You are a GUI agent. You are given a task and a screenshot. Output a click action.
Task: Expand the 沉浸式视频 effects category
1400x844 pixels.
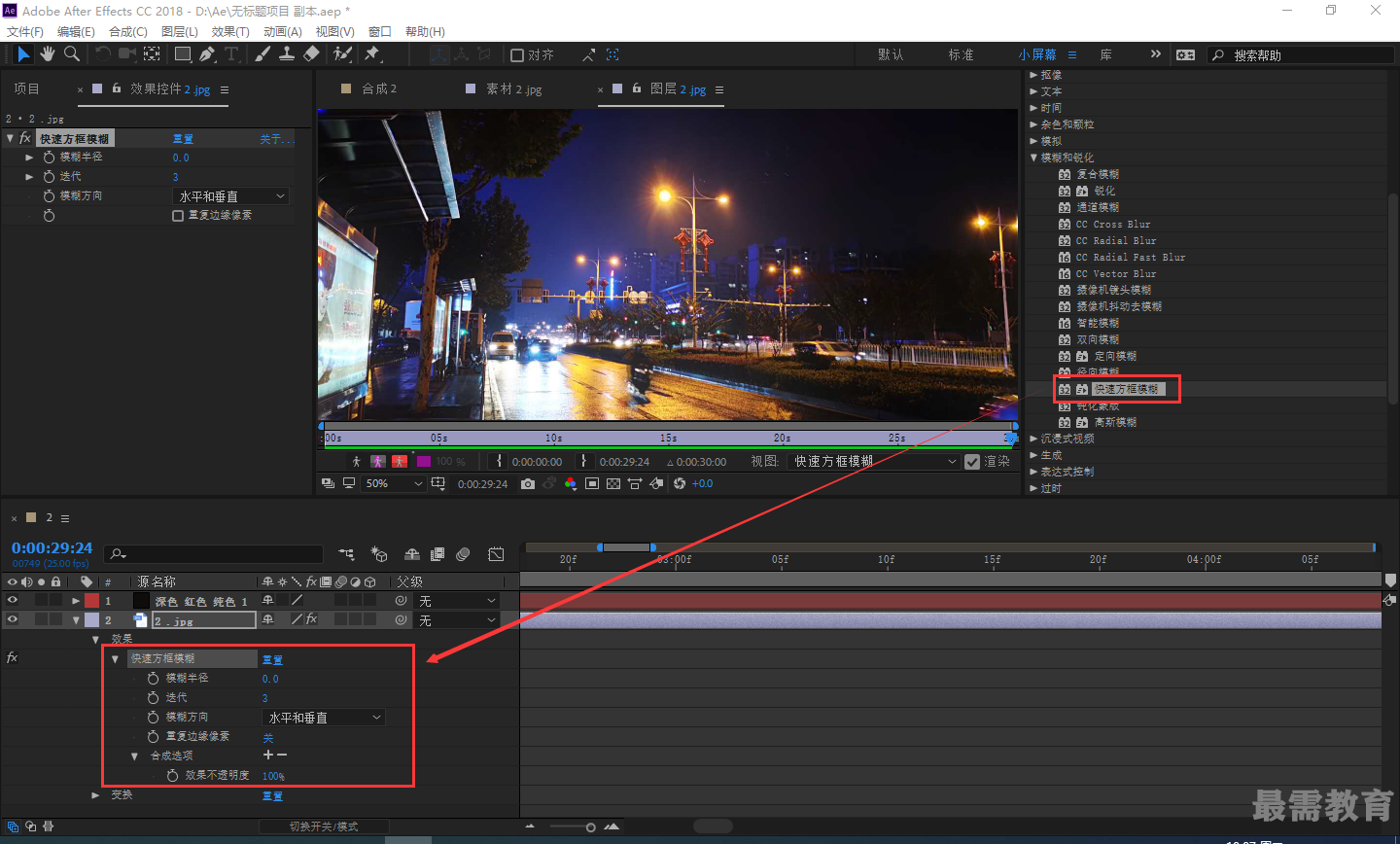(1033, 439)
